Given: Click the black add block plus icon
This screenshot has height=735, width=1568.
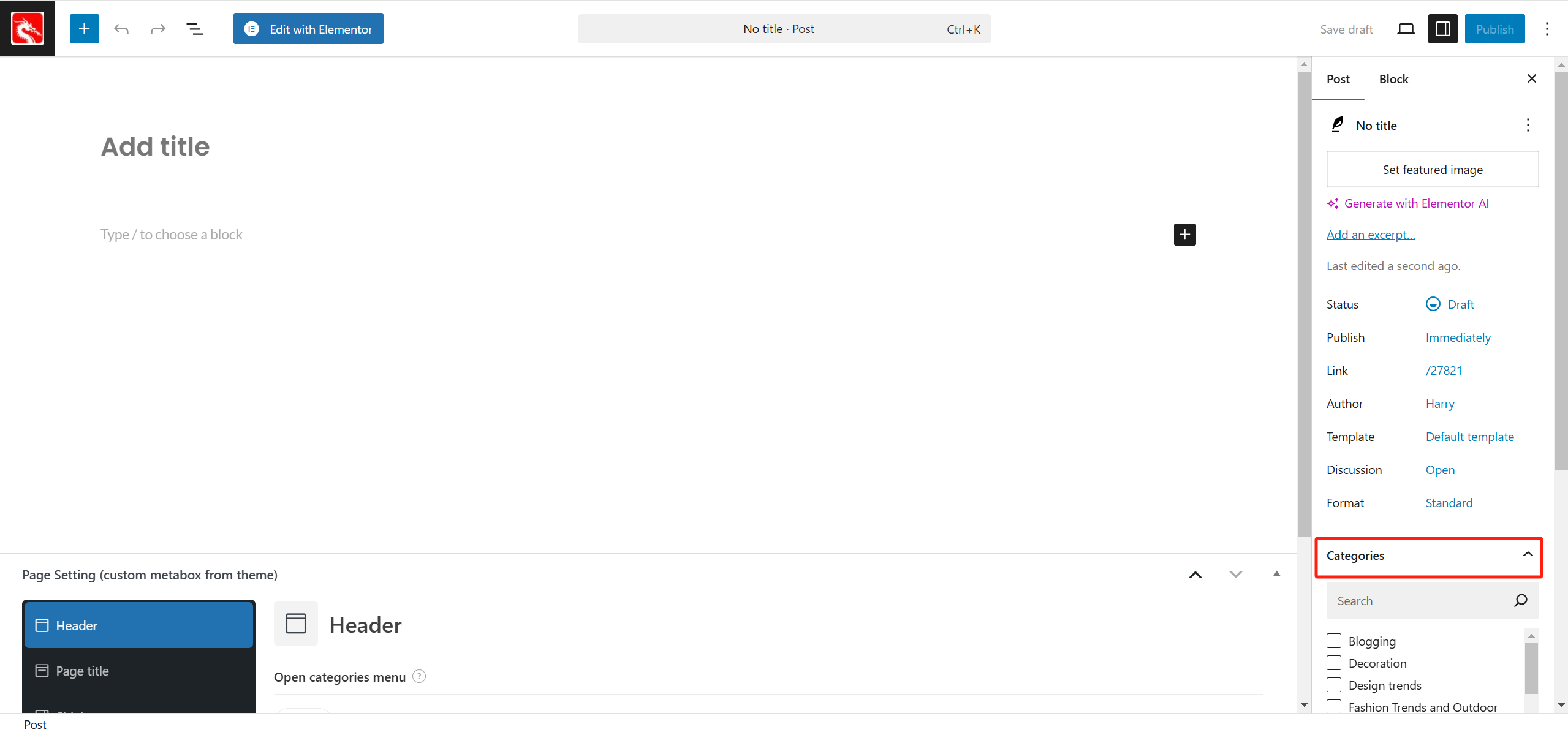Looking at the screenshot, I should [1184, 235].
